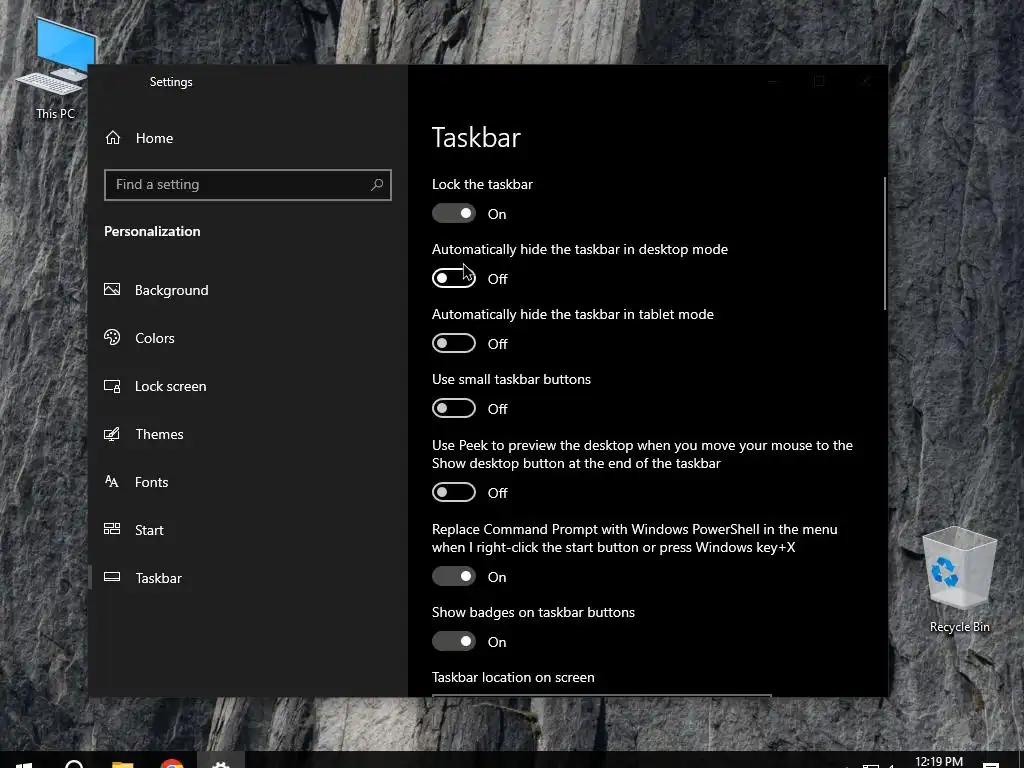
Task: Click the Chrome icon on the taskbar
Action: [x=172, y=763]
